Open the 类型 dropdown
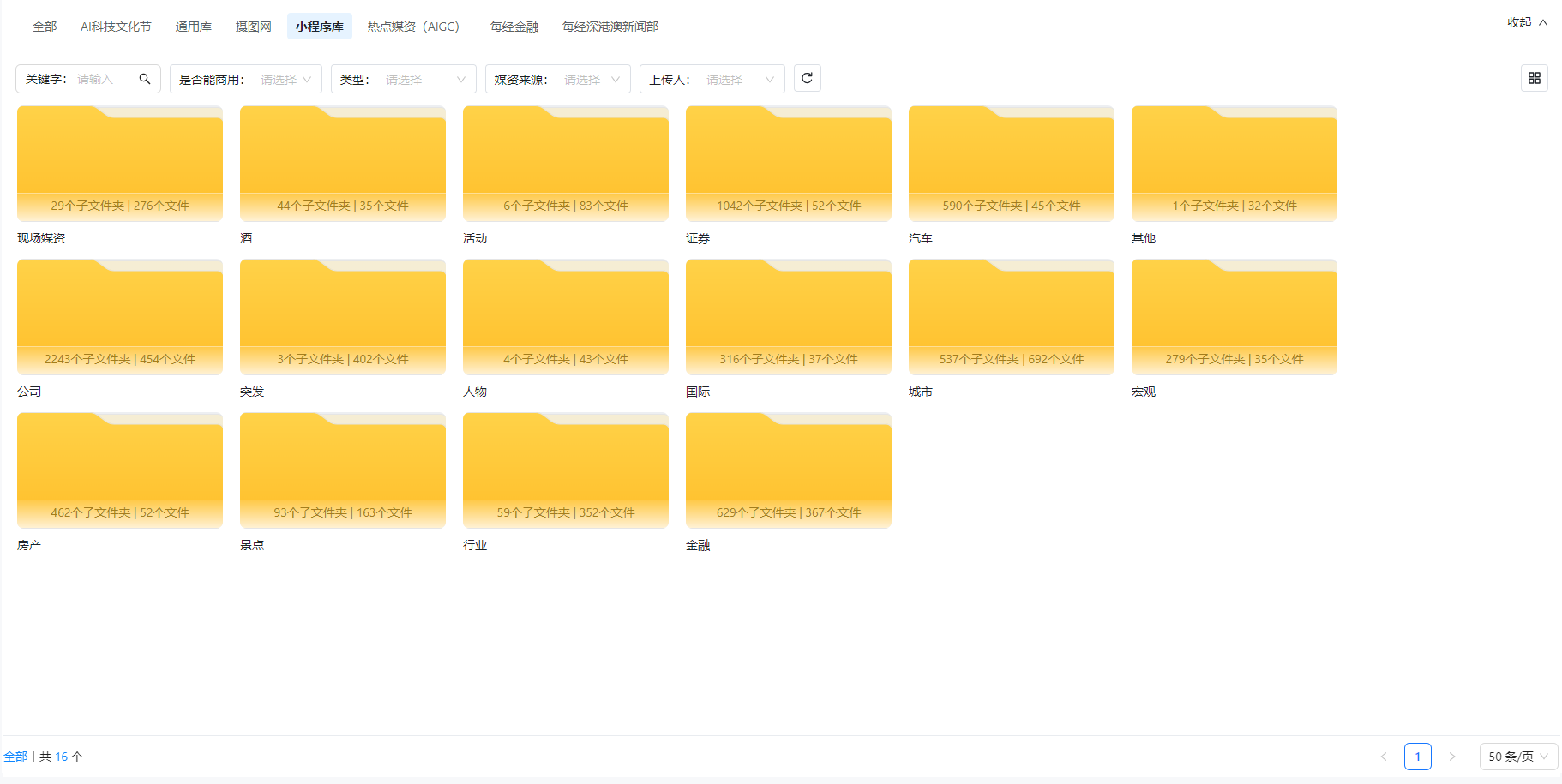 click(x=404, y=79)
